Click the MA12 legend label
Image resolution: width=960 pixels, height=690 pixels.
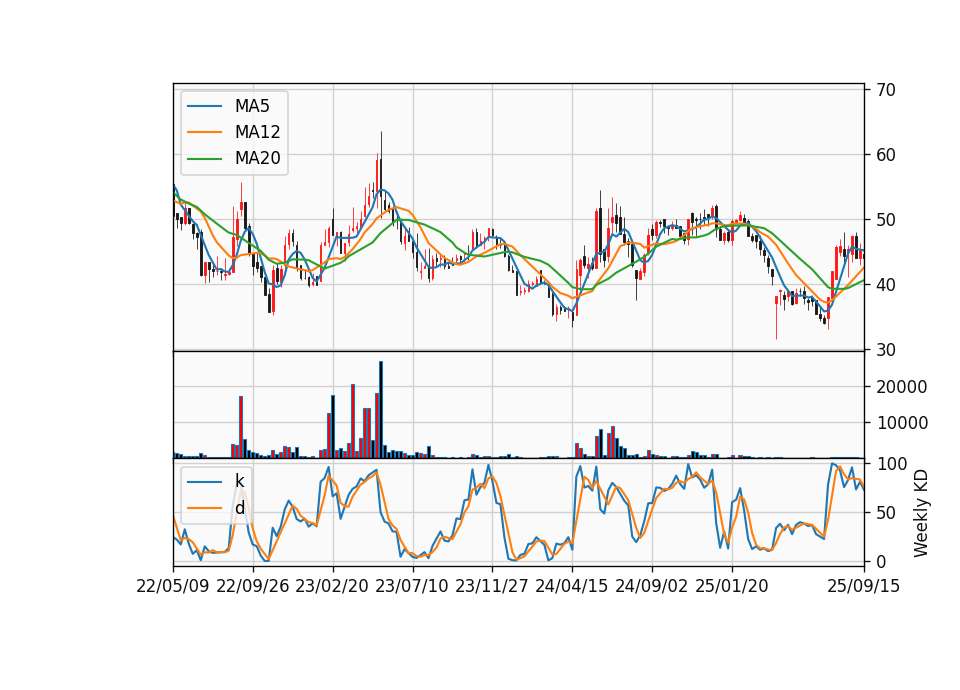pyautogui.click(x=257, y=132)
